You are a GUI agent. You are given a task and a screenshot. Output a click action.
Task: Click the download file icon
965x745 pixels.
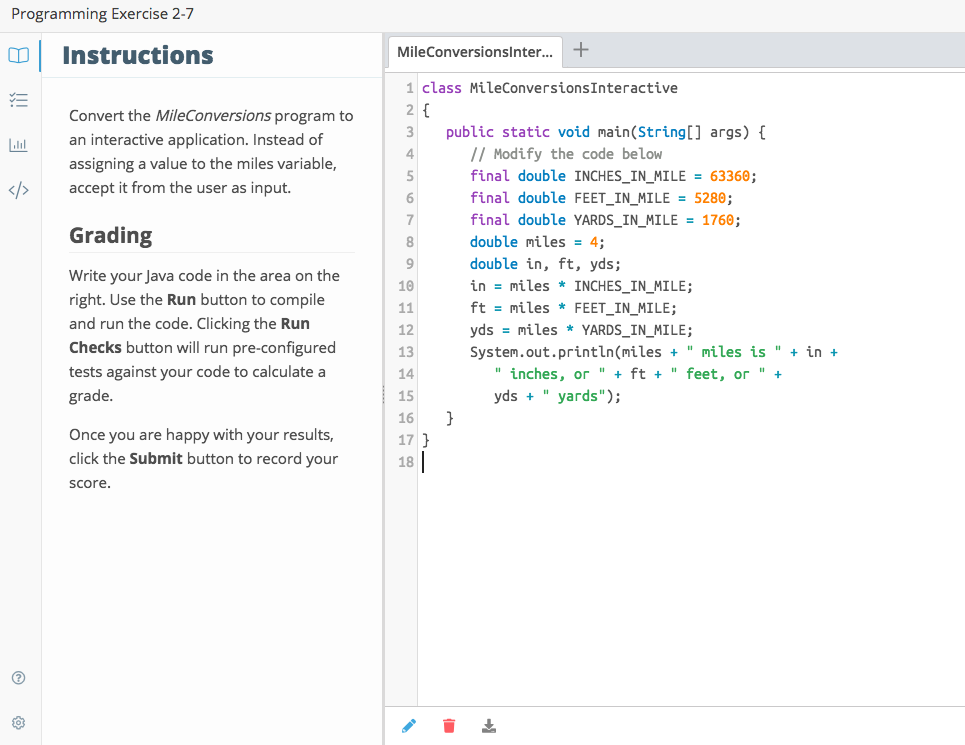coord(489,726)
